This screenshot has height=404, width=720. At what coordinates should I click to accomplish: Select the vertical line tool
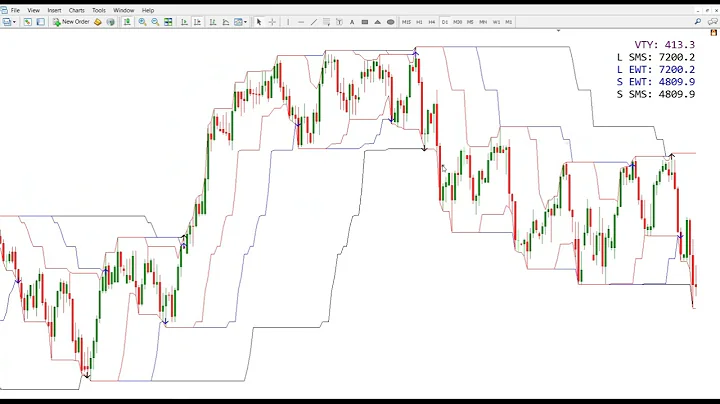pos(288,22)
